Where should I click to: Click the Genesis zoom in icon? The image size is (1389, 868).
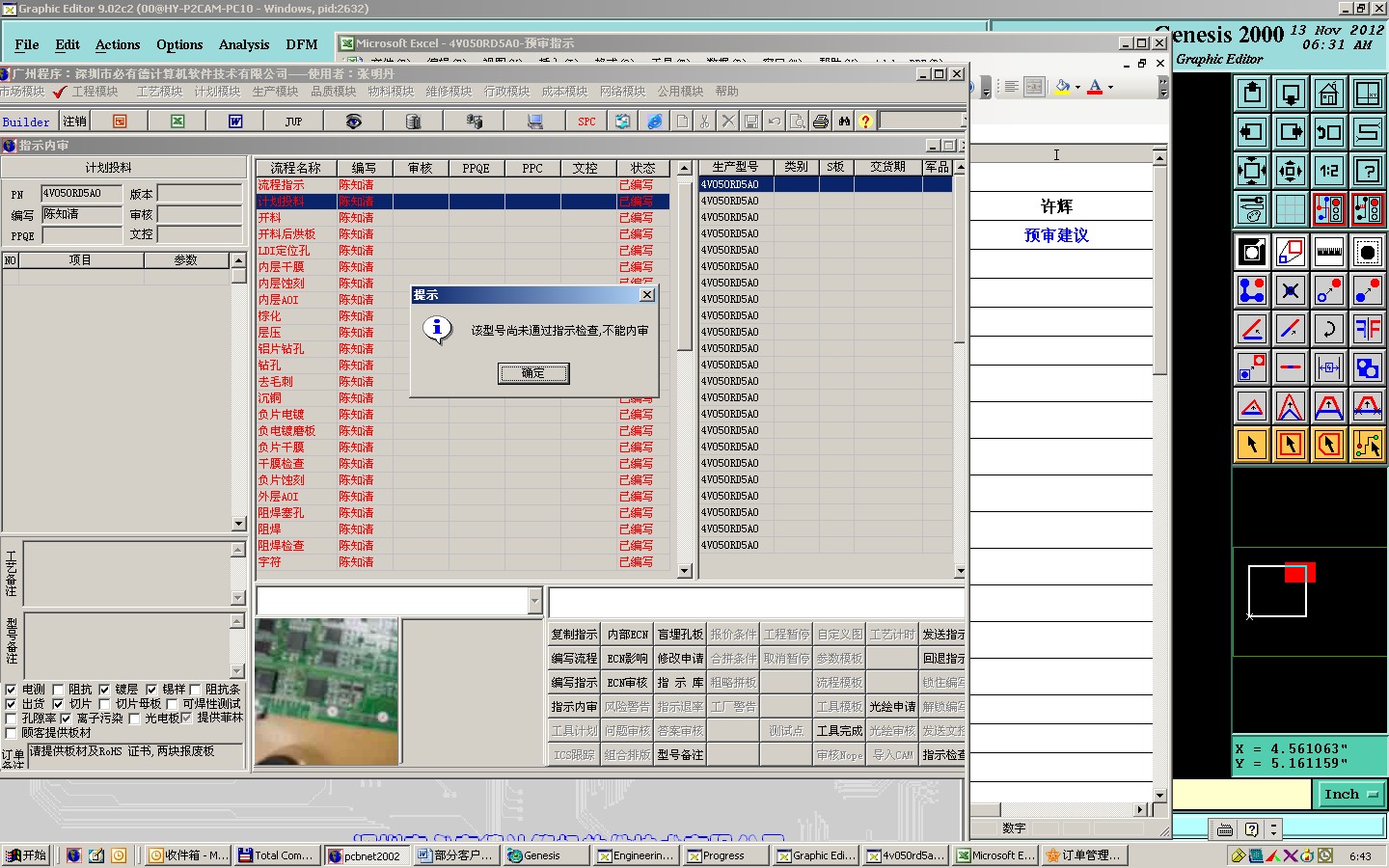[x=1252, y=171]
